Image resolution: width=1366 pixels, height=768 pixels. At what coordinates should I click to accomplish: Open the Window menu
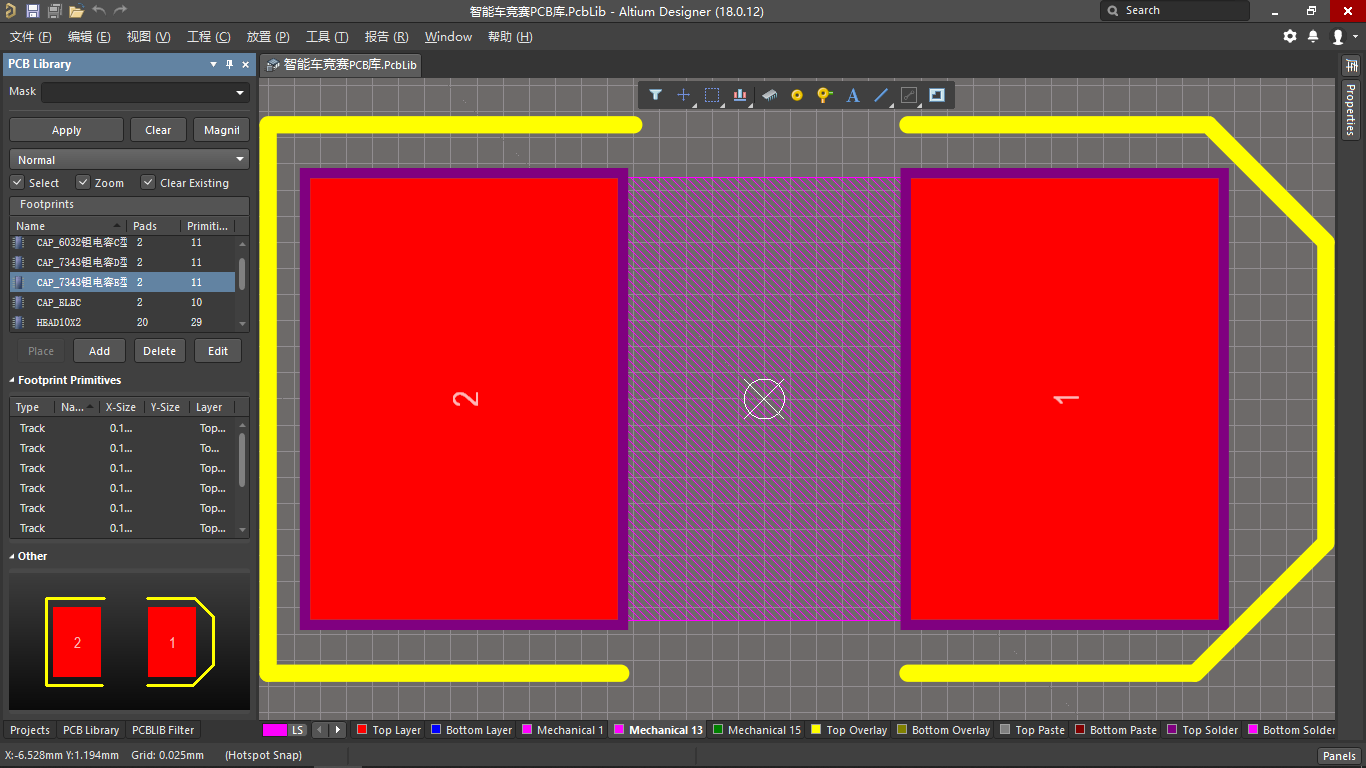448,37
